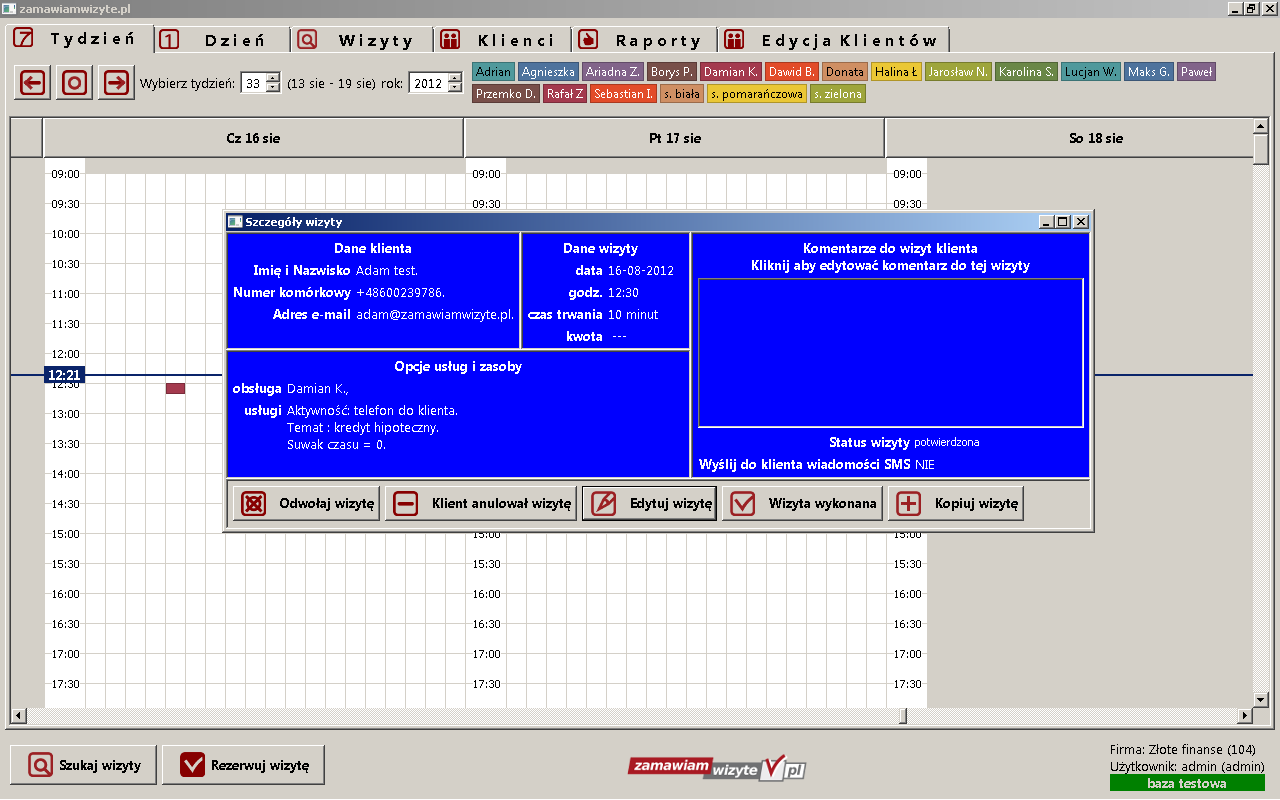
Task: Switch to the Wizyty tab
Action: (362, 40)
